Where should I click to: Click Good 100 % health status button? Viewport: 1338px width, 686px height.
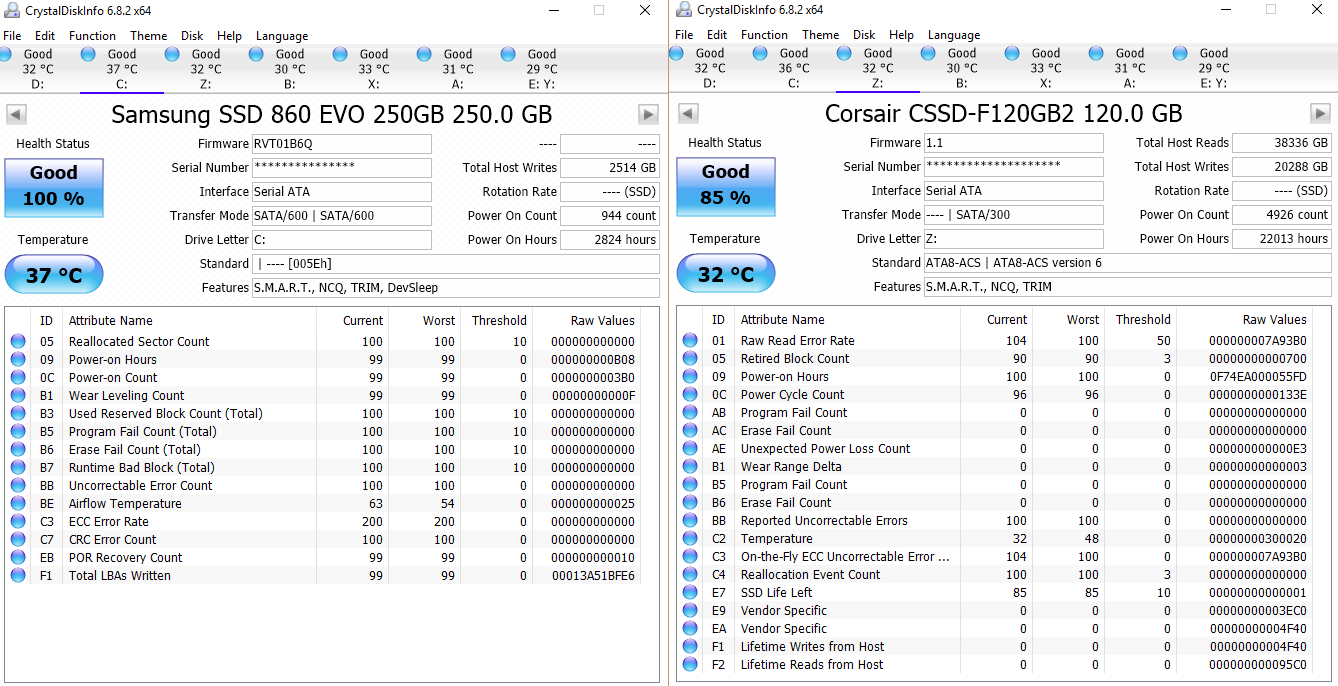pyautogui.click(x=54, y=187)
